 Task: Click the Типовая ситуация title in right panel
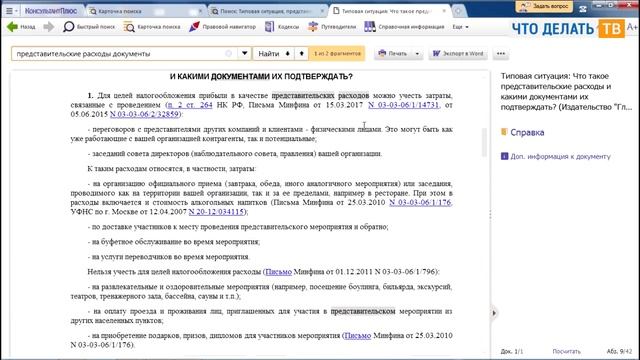pos(567,91)
